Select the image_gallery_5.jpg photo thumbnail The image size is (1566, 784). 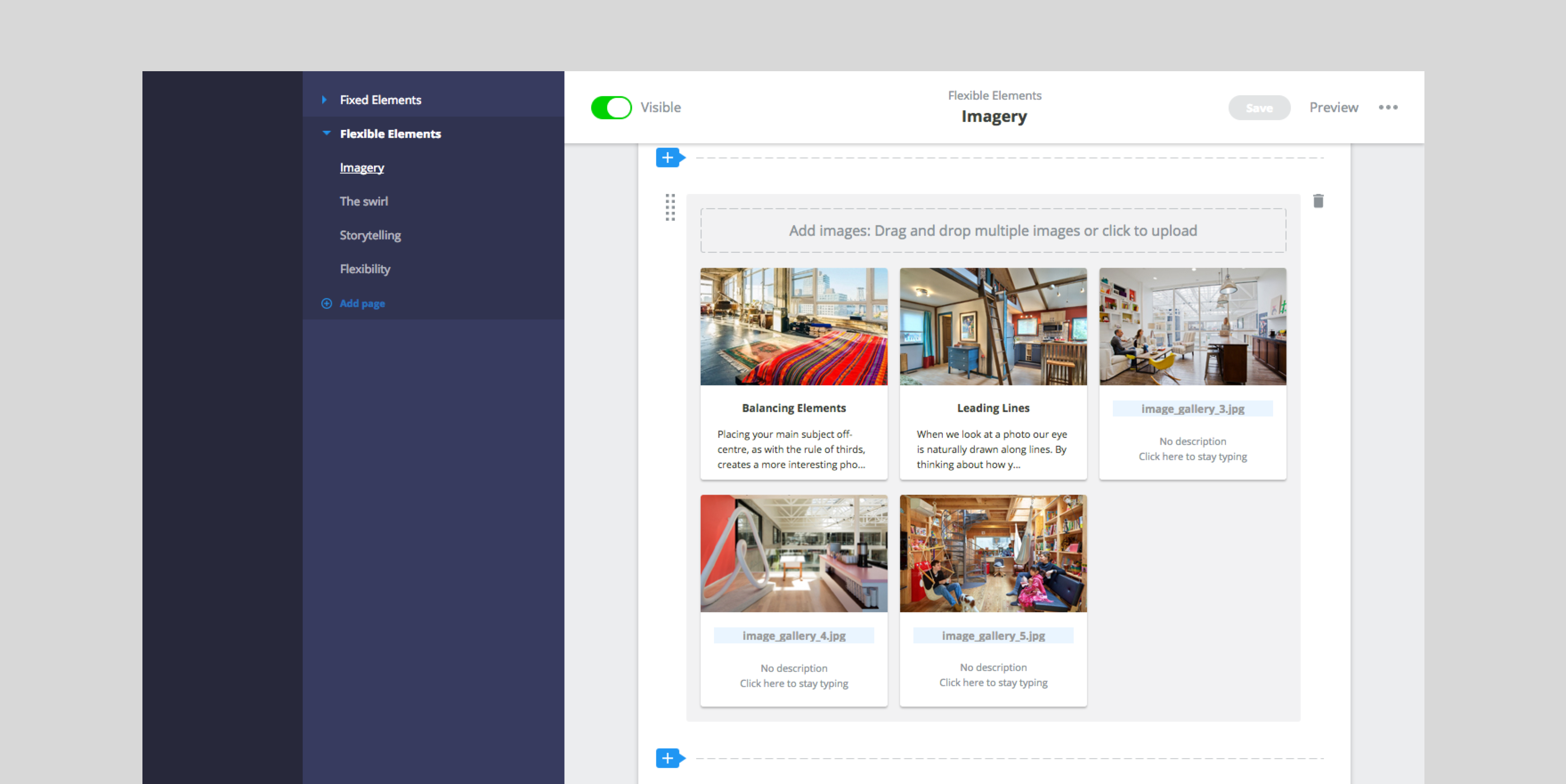point(993,553)
